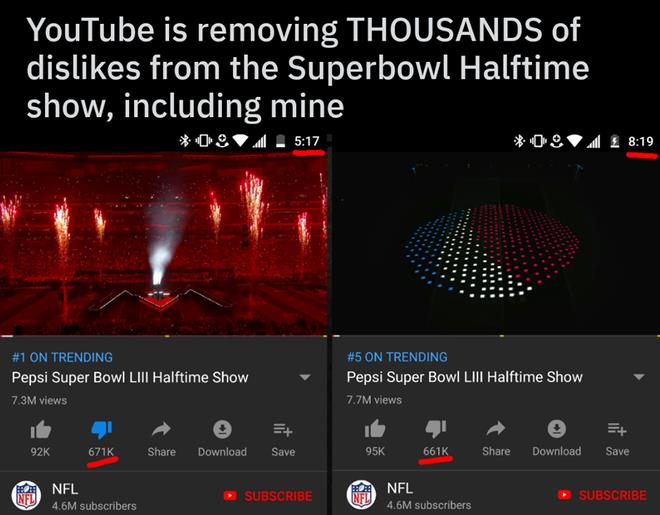Tap Share icon in the right screenshot

click(496, 429)
